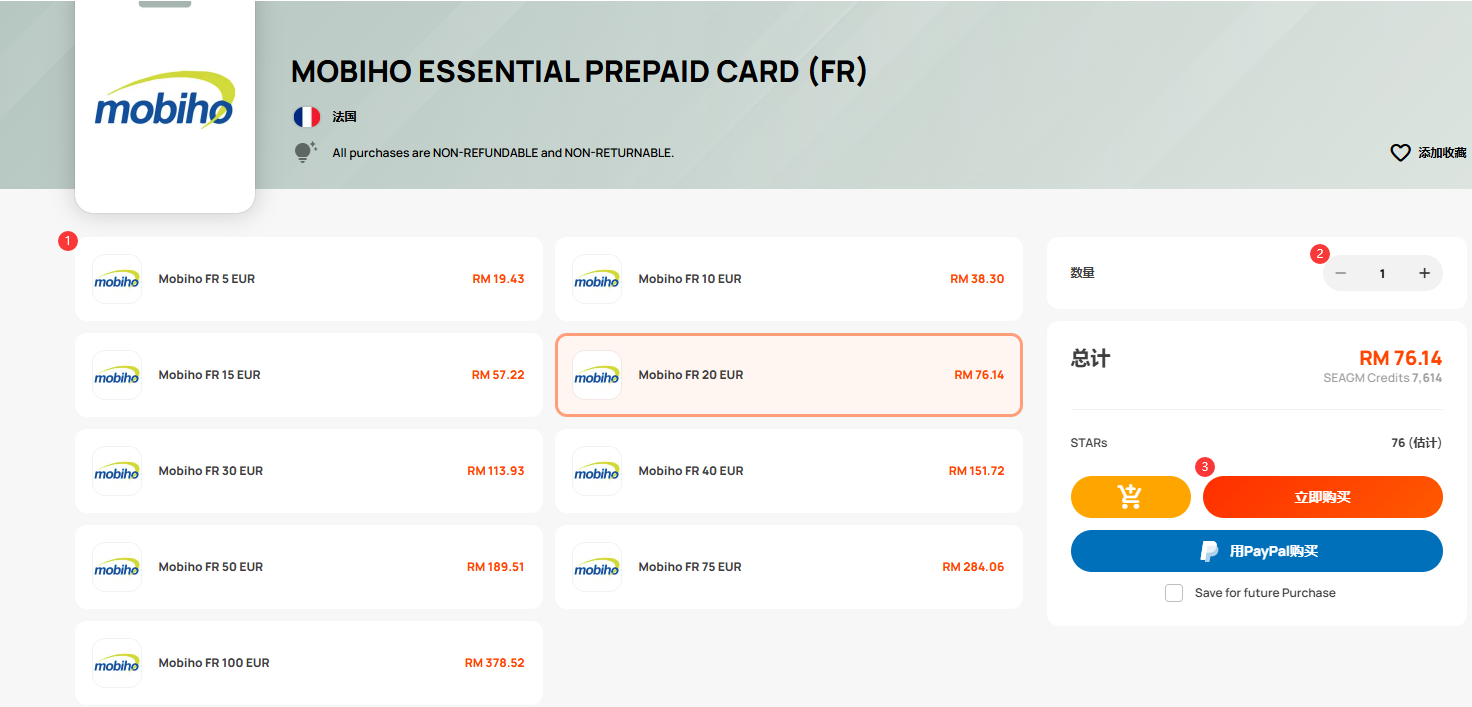The height and width of the screenshot is (707, 1472).
Task: Decrease quantity with minus button
Action: click(x=1341, y=273)
